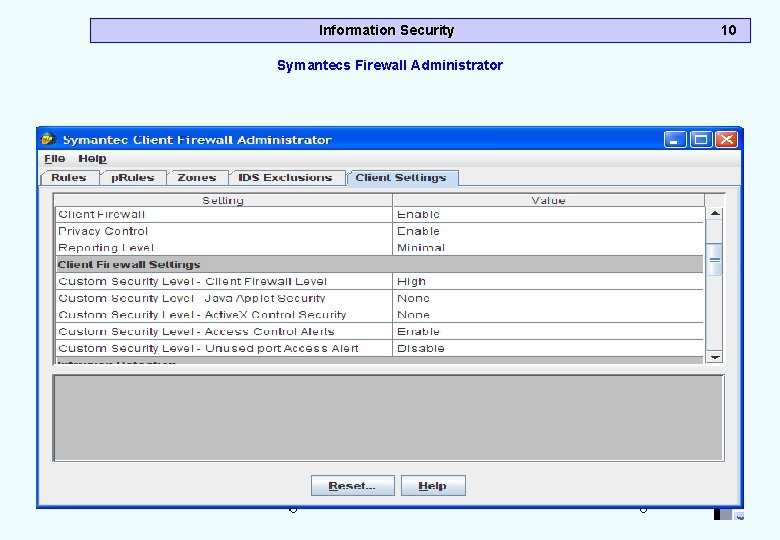
Task: Click the Value column header
Action: pyautogui.click(x=548, y=200)
